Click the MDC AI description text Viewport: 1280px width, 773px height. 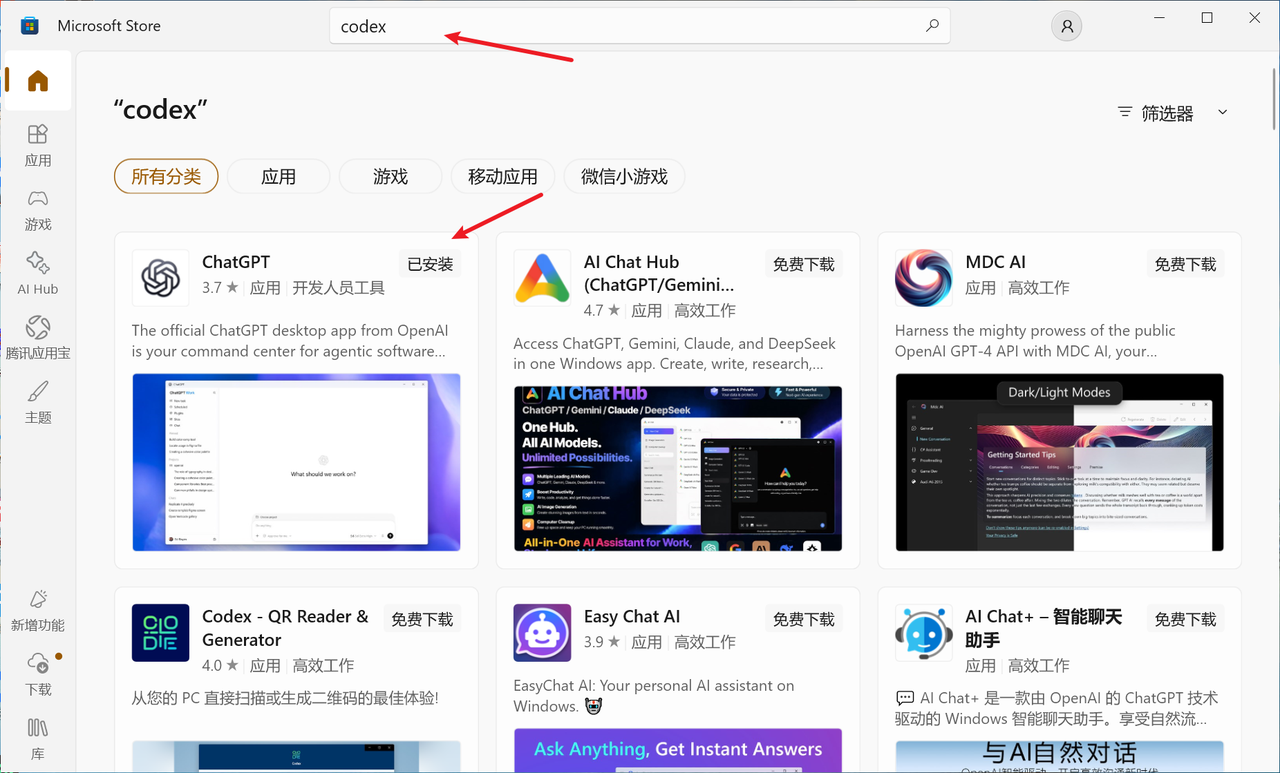(x=1035, y=341)
